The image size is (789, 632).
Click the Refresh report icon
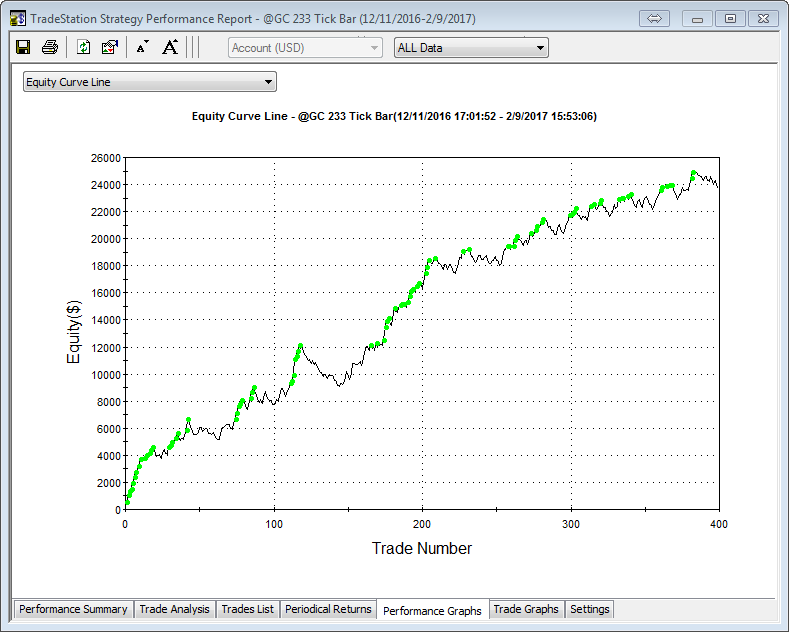pos(84,47)
